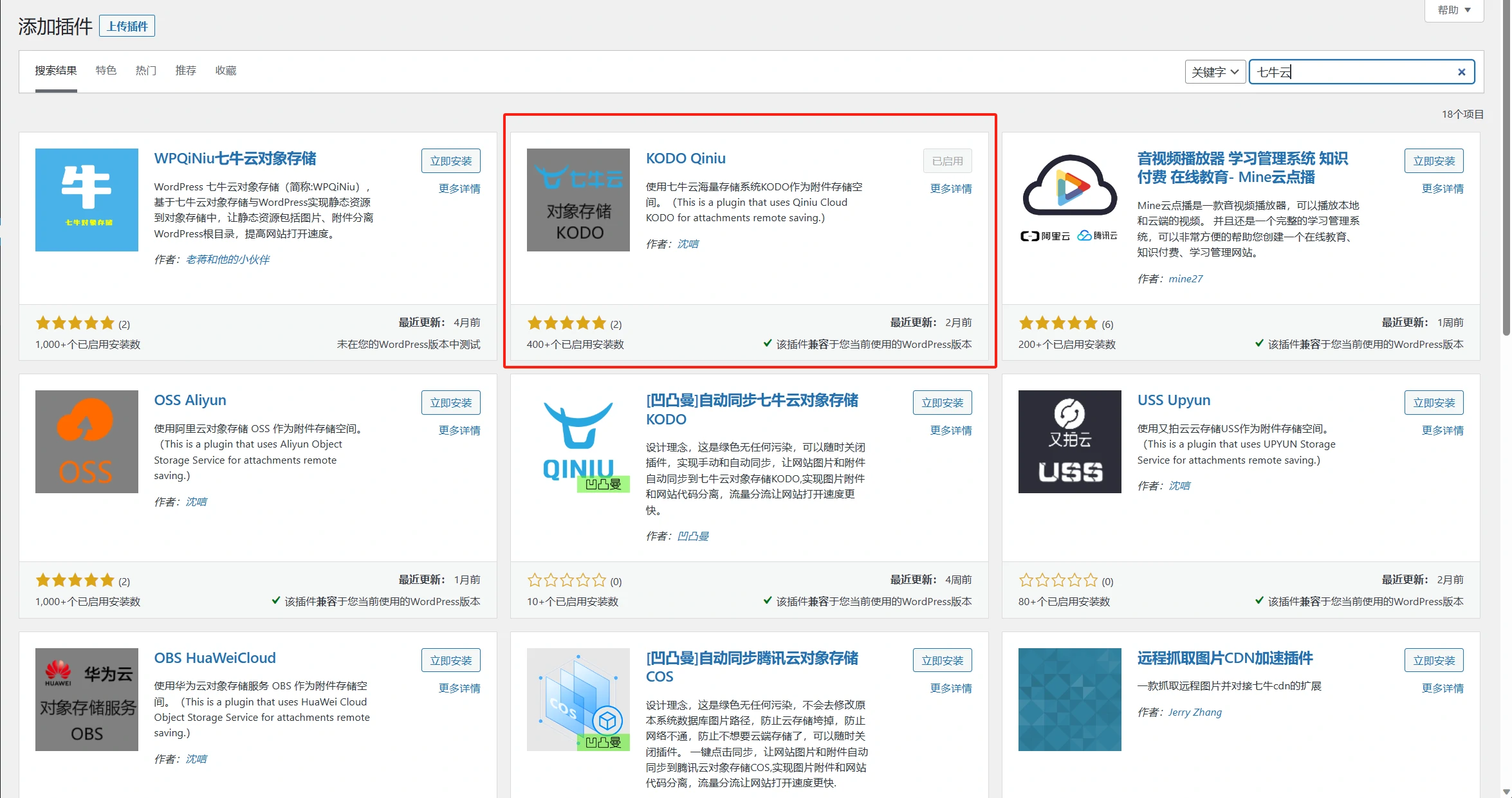Screen dimensions: 1512x798
Task: View 更多详情 for WPQiNiu plugin
Action: click(x=459, y=189)
